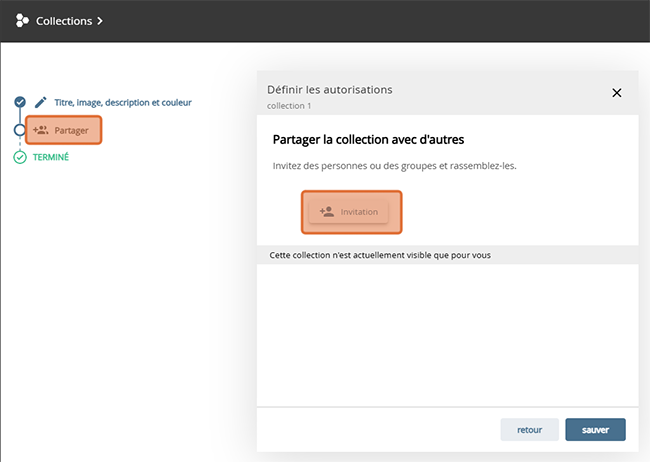This screenshot has height=462, width=650.
Task: Click the dialog subtitle collection 1
Action: point(289,105)
